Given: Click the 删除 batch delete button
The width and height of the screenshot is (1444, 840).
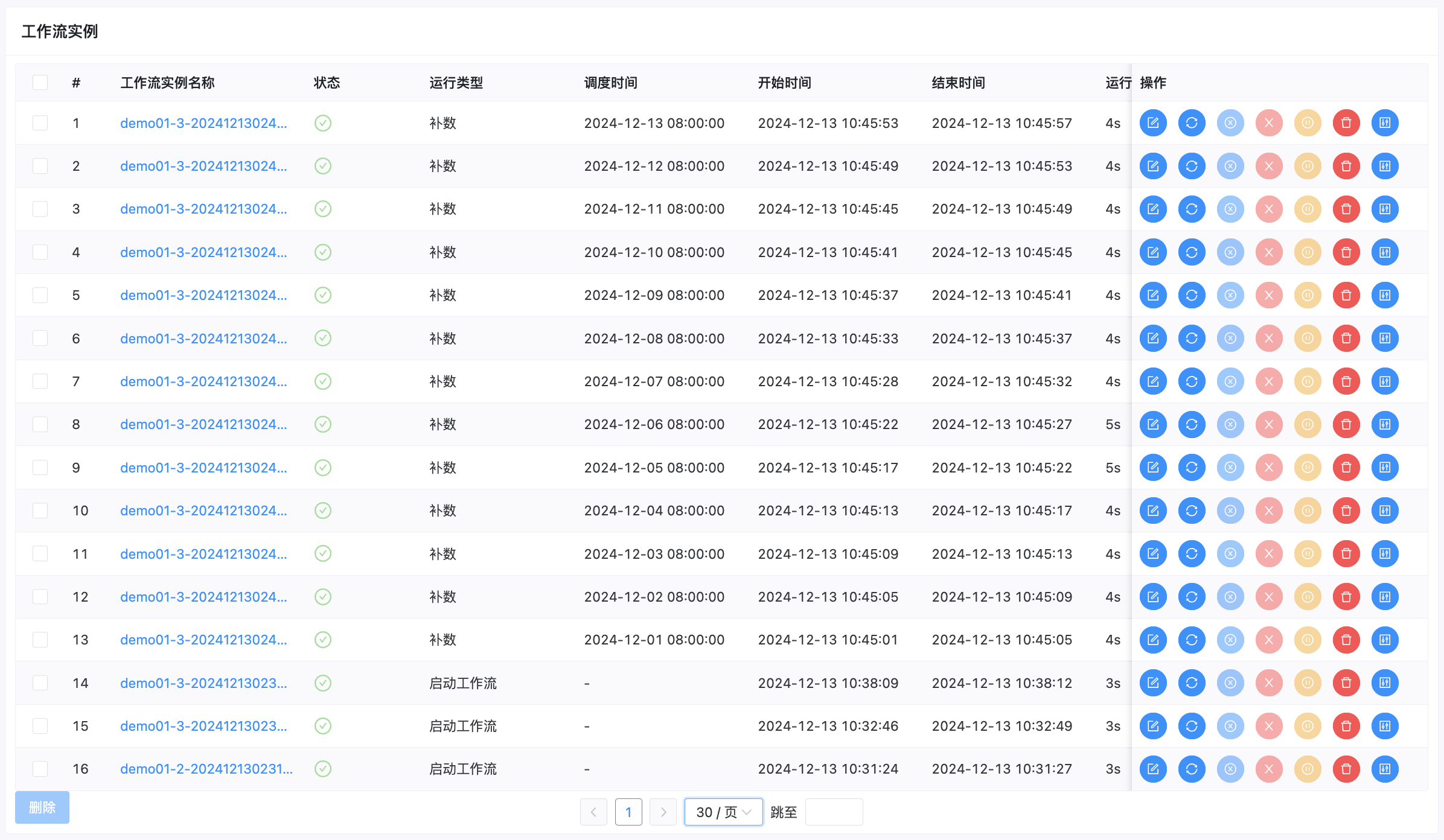Looking at the screenshot, I should [42, 807].
